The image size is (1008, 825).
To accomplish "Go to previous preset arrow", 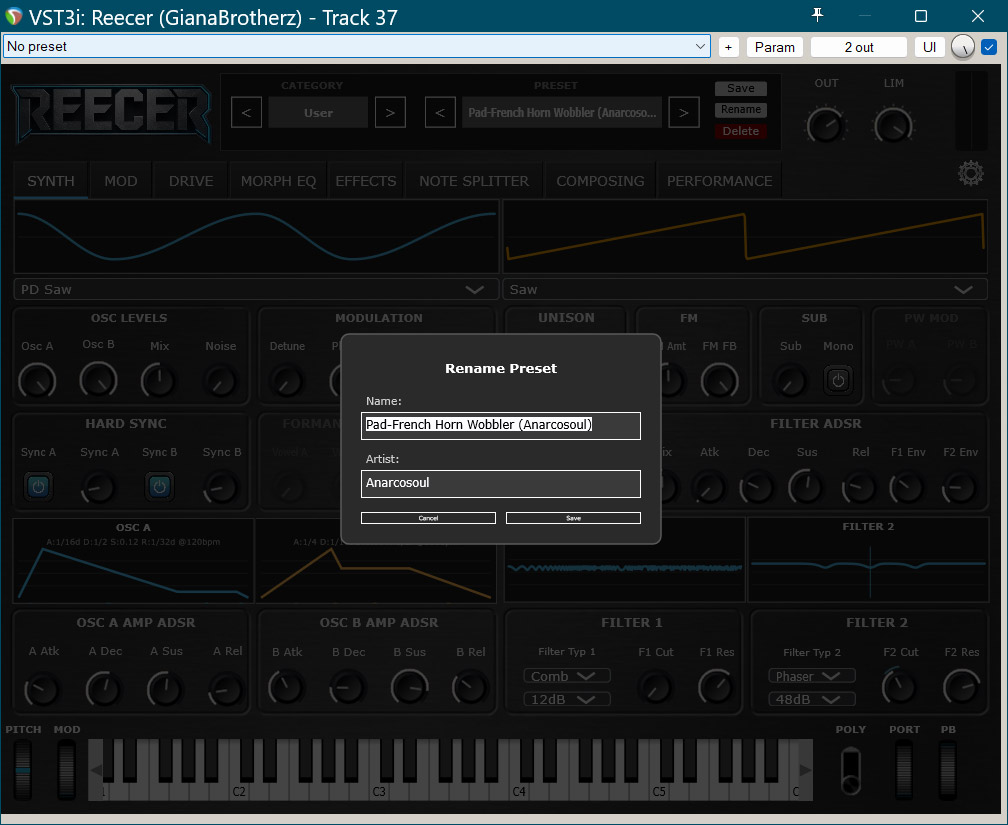I will point(440,113).
